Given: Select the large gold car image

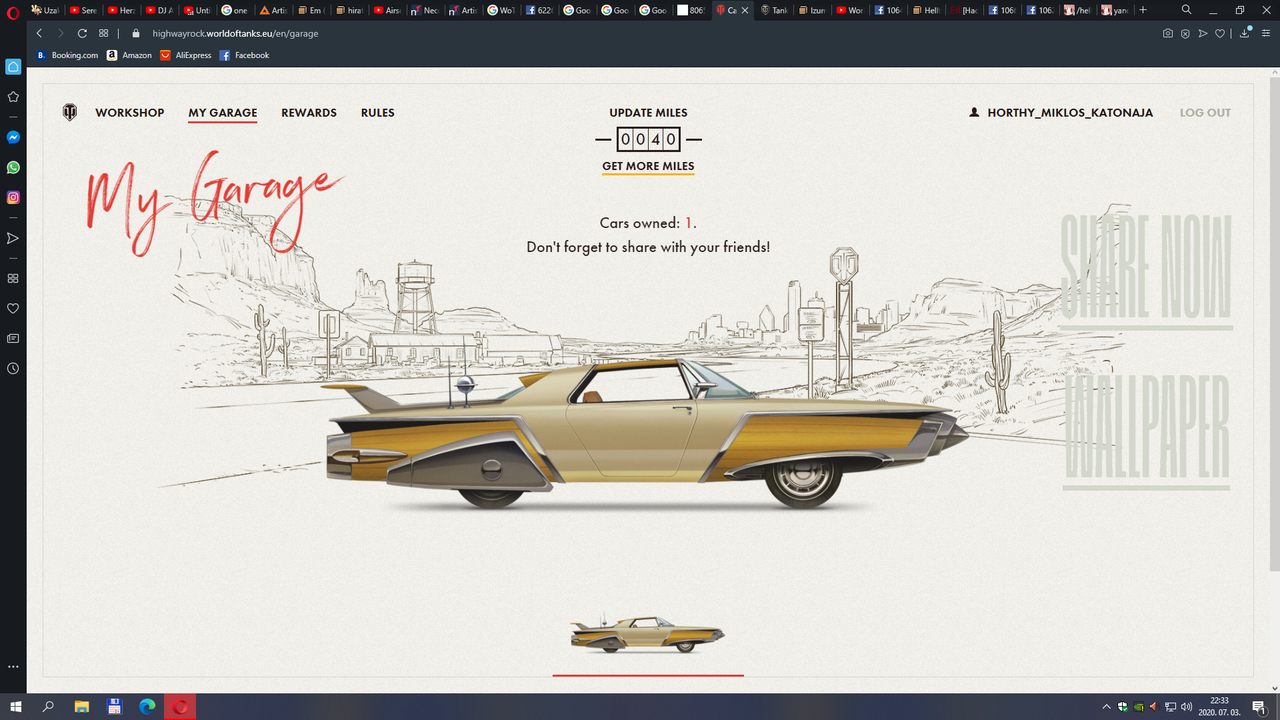Looking at the screenshot, I should [648, 435].
